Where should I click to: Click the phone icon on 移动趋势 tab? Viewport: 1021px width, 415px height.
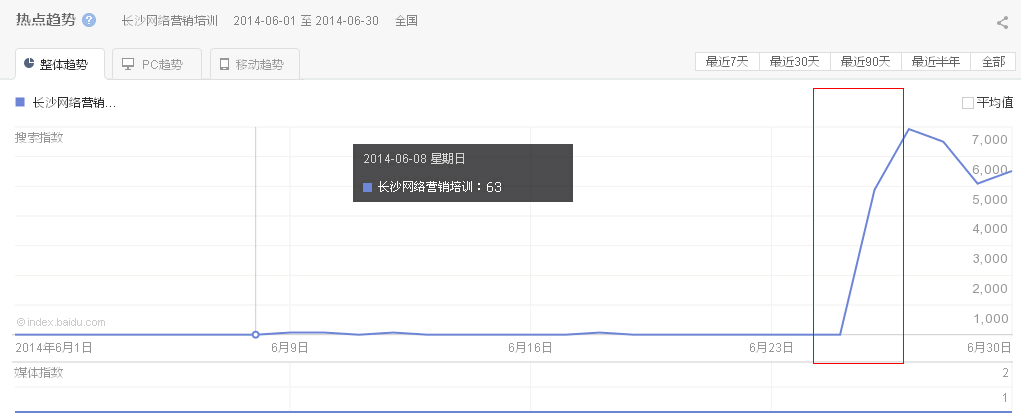coord(223,64)
